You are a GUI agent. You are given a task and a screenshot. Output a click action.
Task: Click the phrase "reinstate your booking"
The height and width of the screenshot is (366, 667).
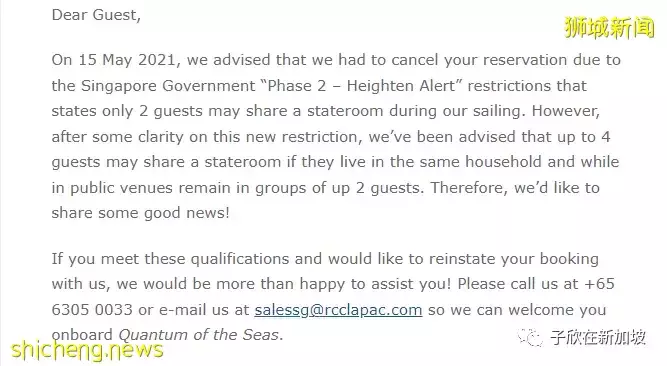click(513, 259)
